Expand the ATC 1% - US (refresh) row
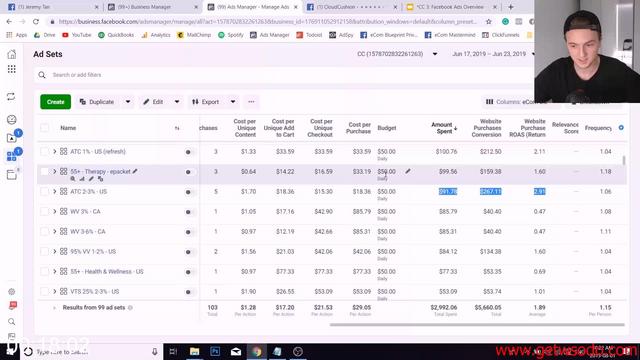640x360 pixels. click(55, 151)
